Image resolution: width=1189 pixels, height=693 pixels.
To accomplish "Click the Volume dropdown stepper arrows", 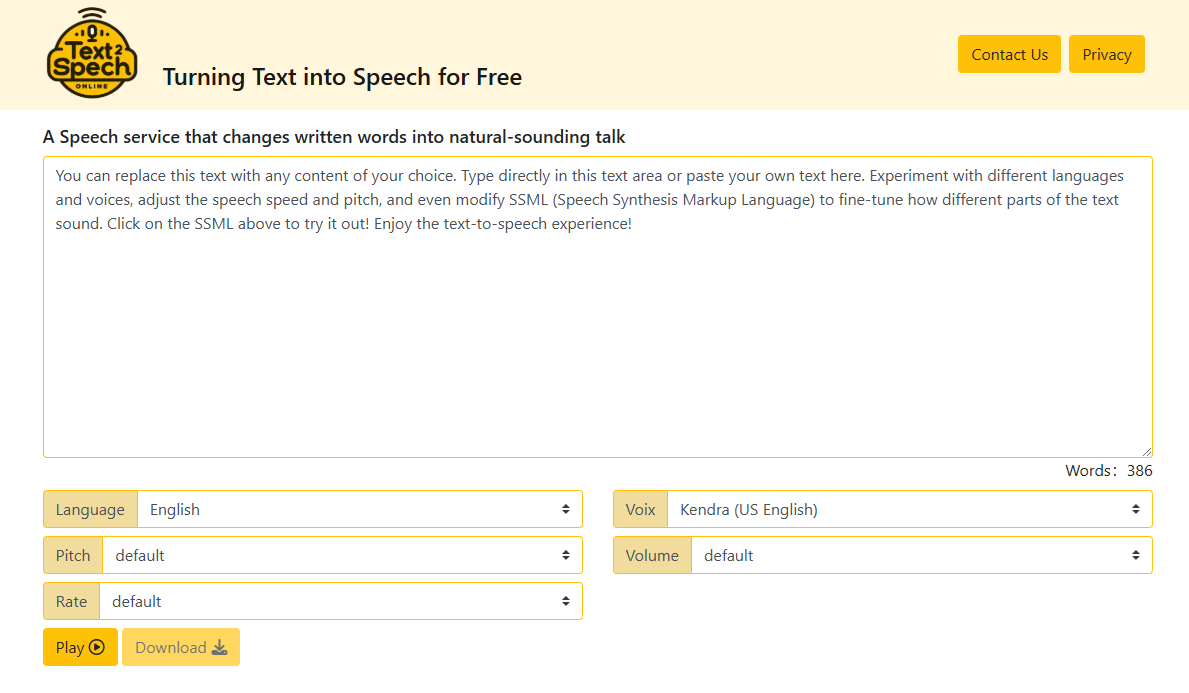I will (1136, 555).
